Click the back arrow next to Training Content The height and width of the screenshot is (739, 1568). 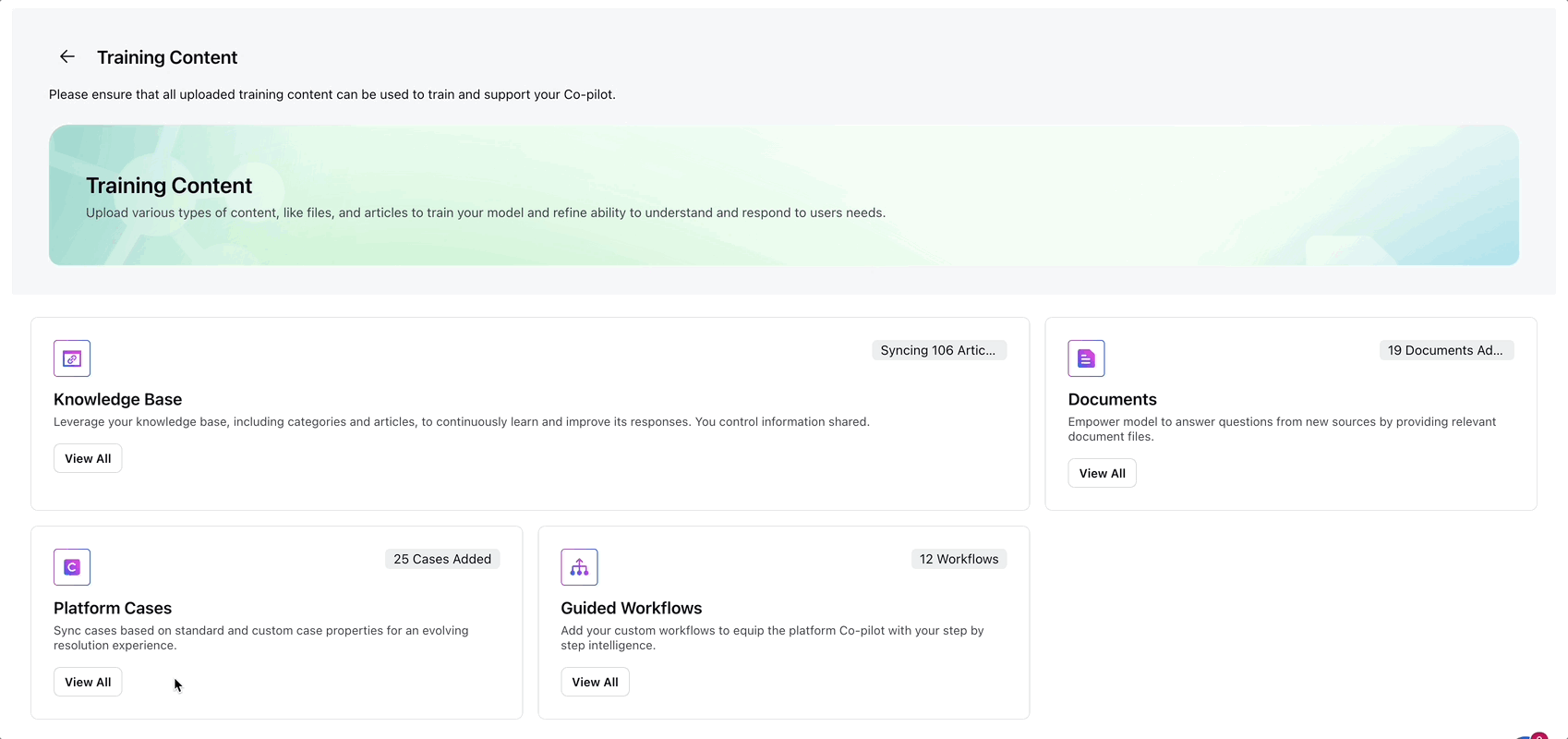coord(67,56)
